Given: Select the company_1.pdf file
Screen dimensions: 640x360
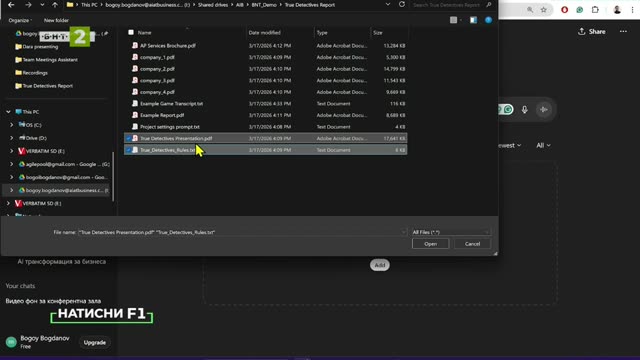Looking at the screenshot, I should point(157,57).
